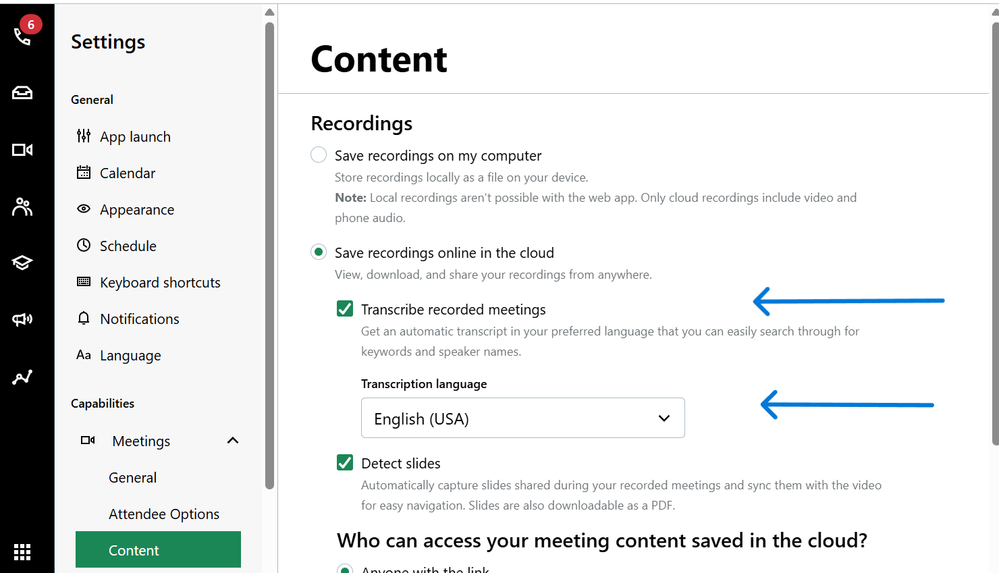Image resolution: width=999 pixels, height=573 pixels.
Task: Open the App launch settings
Action: [x=134, y=137]
